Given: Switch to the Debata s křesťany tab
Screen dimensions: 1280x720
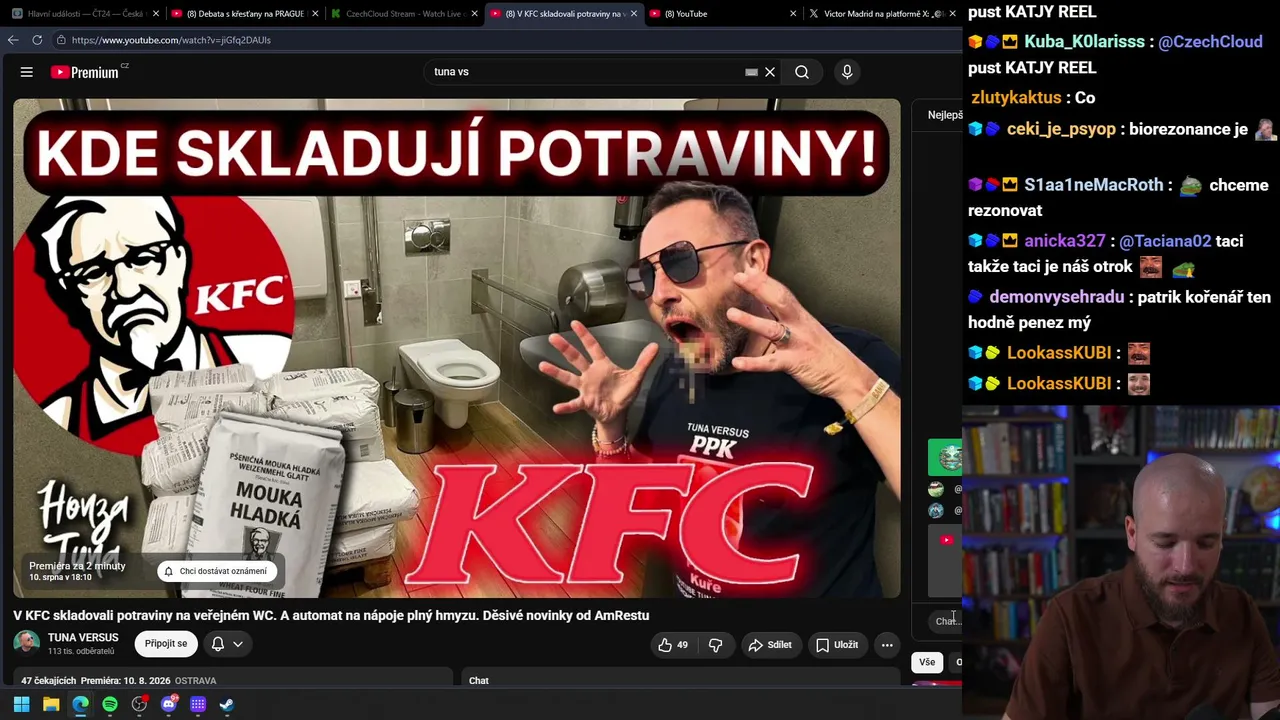Looking at the screenshot, I should pos(244,14).
